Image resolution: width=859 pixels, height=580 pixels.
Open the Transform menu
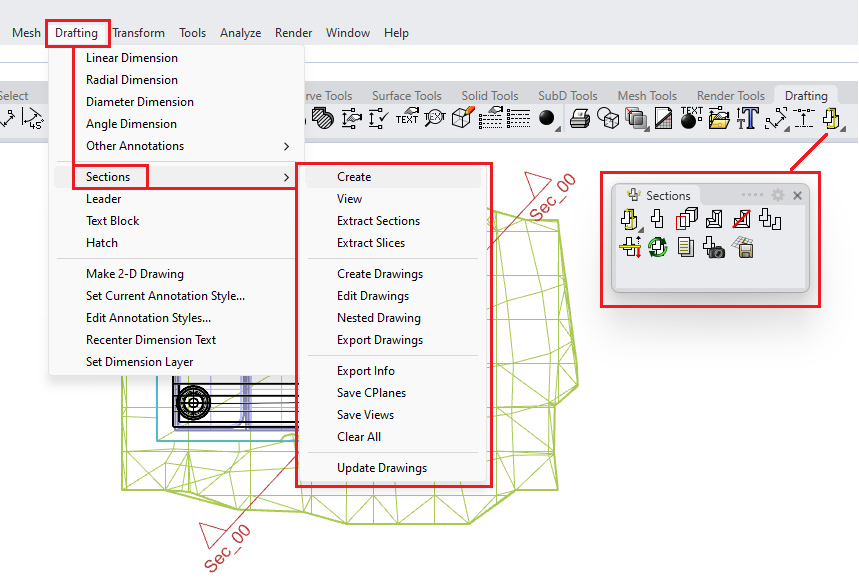pos(138,32)
